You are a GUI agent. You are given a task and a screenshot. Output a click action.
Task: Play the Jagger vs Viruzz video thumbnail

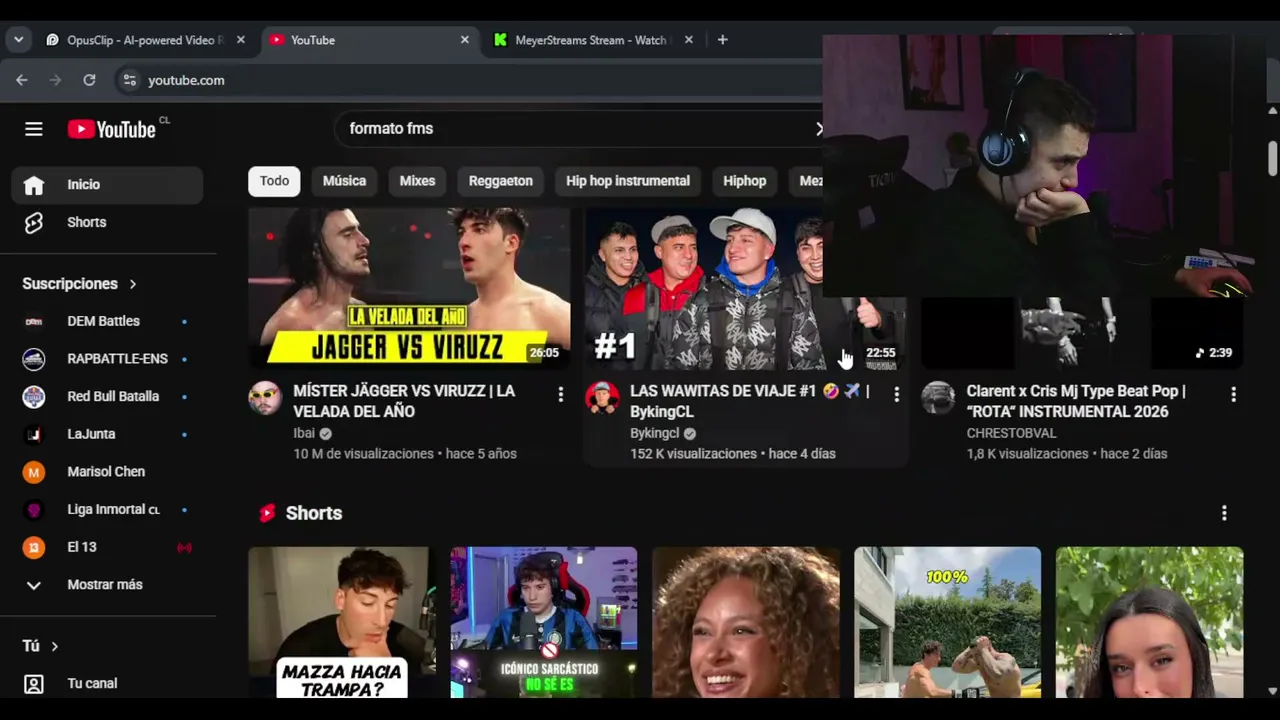409,288
